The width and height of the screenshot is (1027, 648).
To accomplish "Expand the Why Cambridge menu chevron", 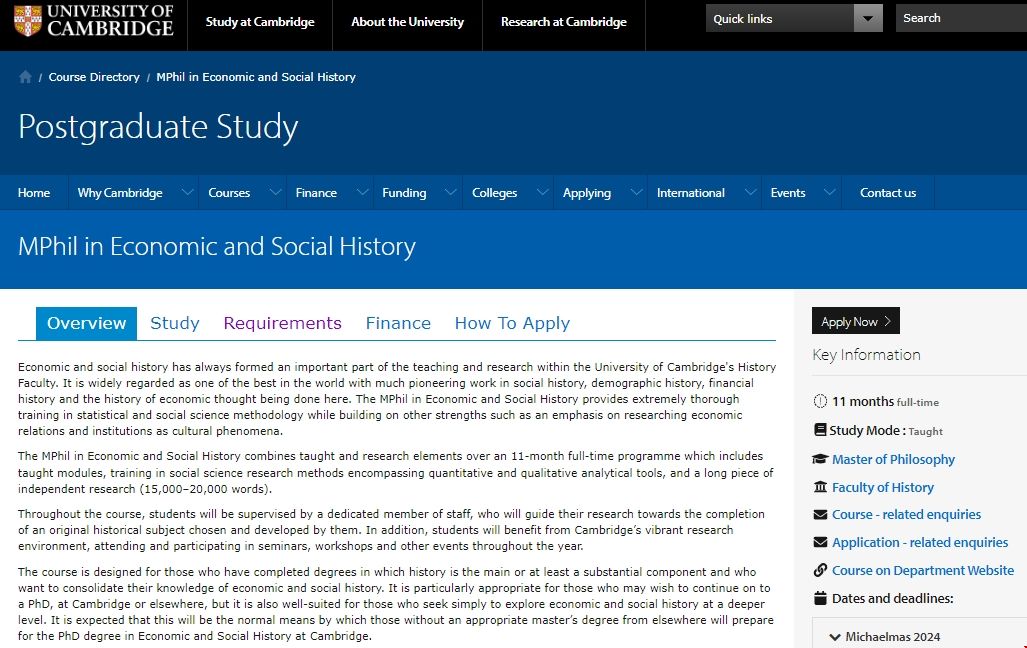I will (x=187, y=193).
